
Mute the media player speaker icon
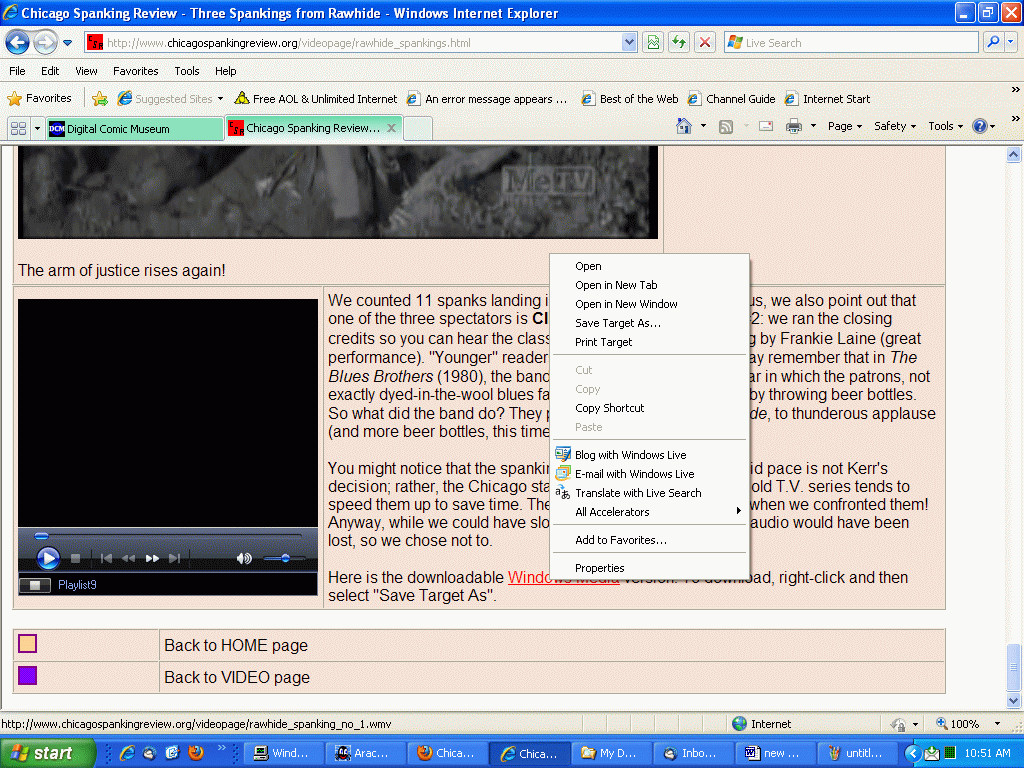(x=244, y=558)
